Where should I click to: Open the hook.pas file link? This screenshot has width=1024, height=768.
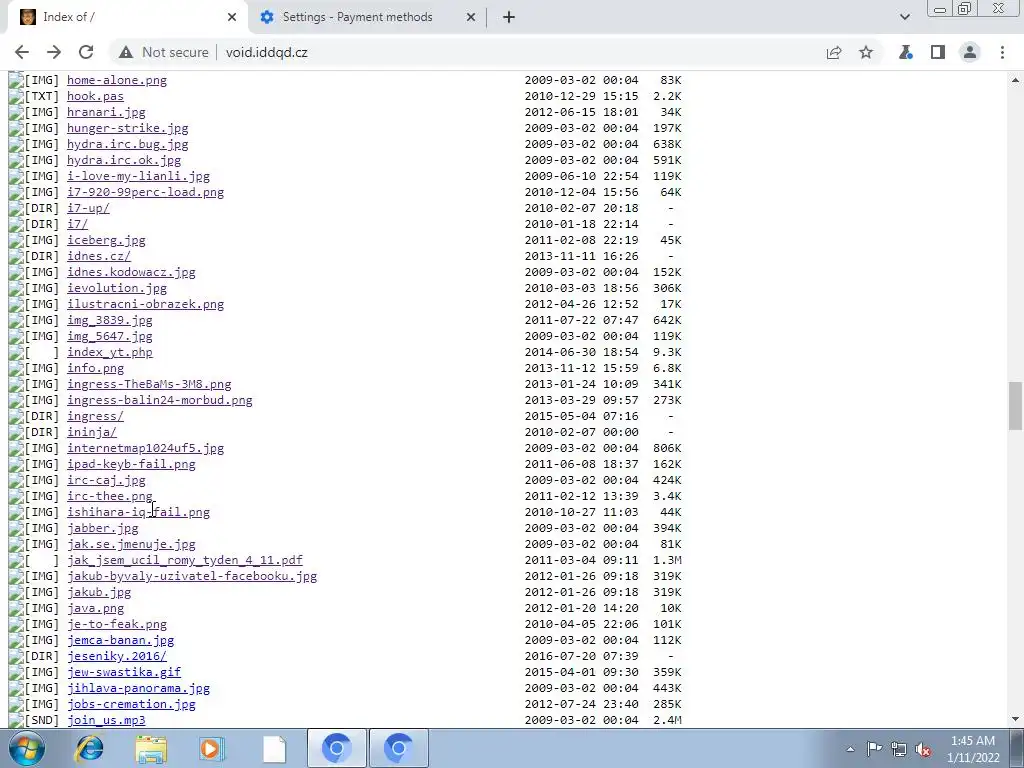click(x=95, y=96)
